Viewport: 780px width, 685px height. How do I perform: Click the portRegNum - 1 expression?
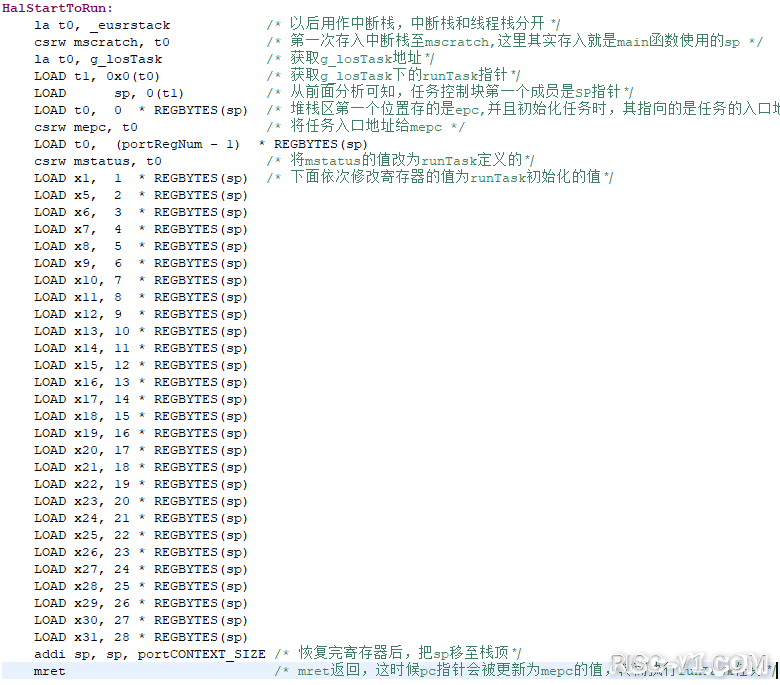point(178,144)
